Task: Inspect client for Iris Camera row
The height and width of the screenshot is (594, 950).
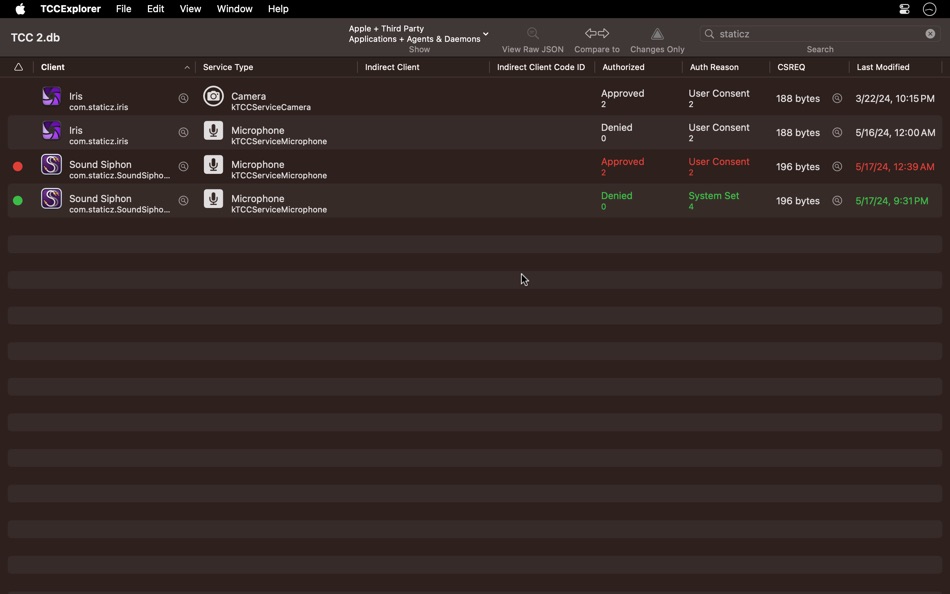Action: point(183,98)
